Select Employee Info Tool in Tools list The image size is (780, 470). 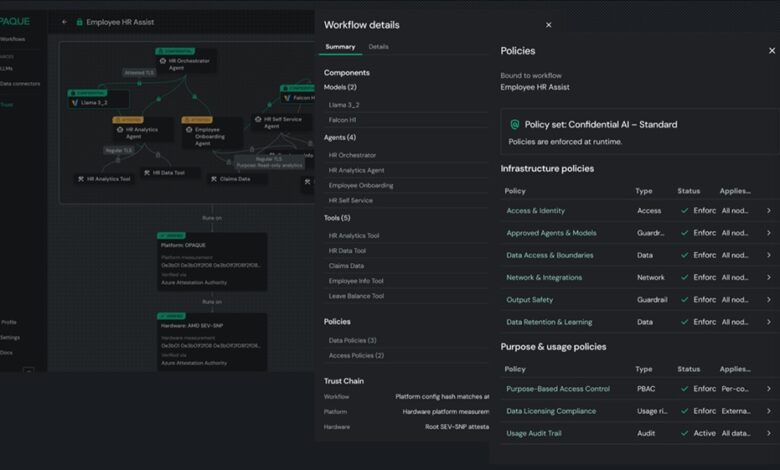[356, 281]
